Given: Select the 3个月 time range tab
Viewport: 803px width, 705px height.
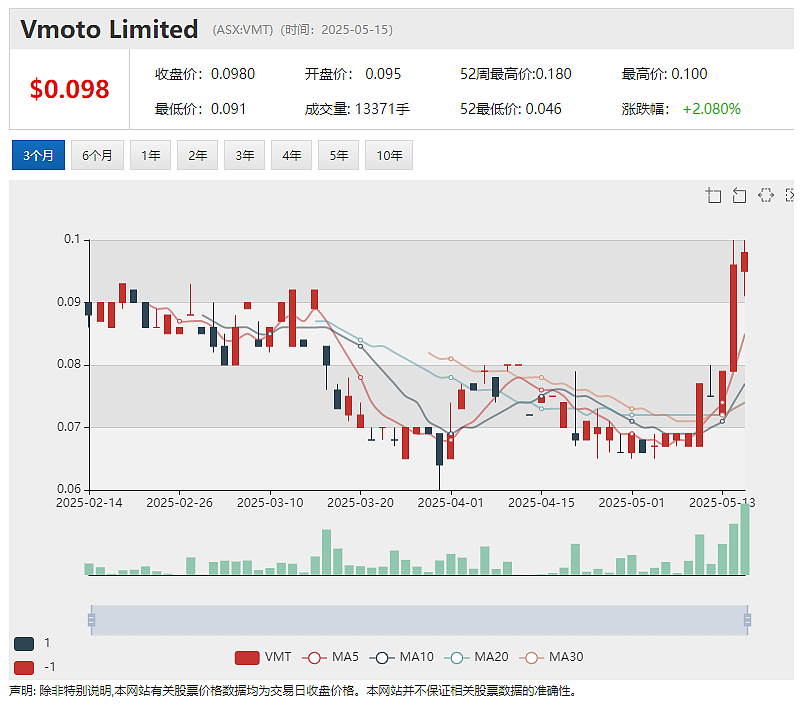Looking at the screenshot, I should coord(38,155).
